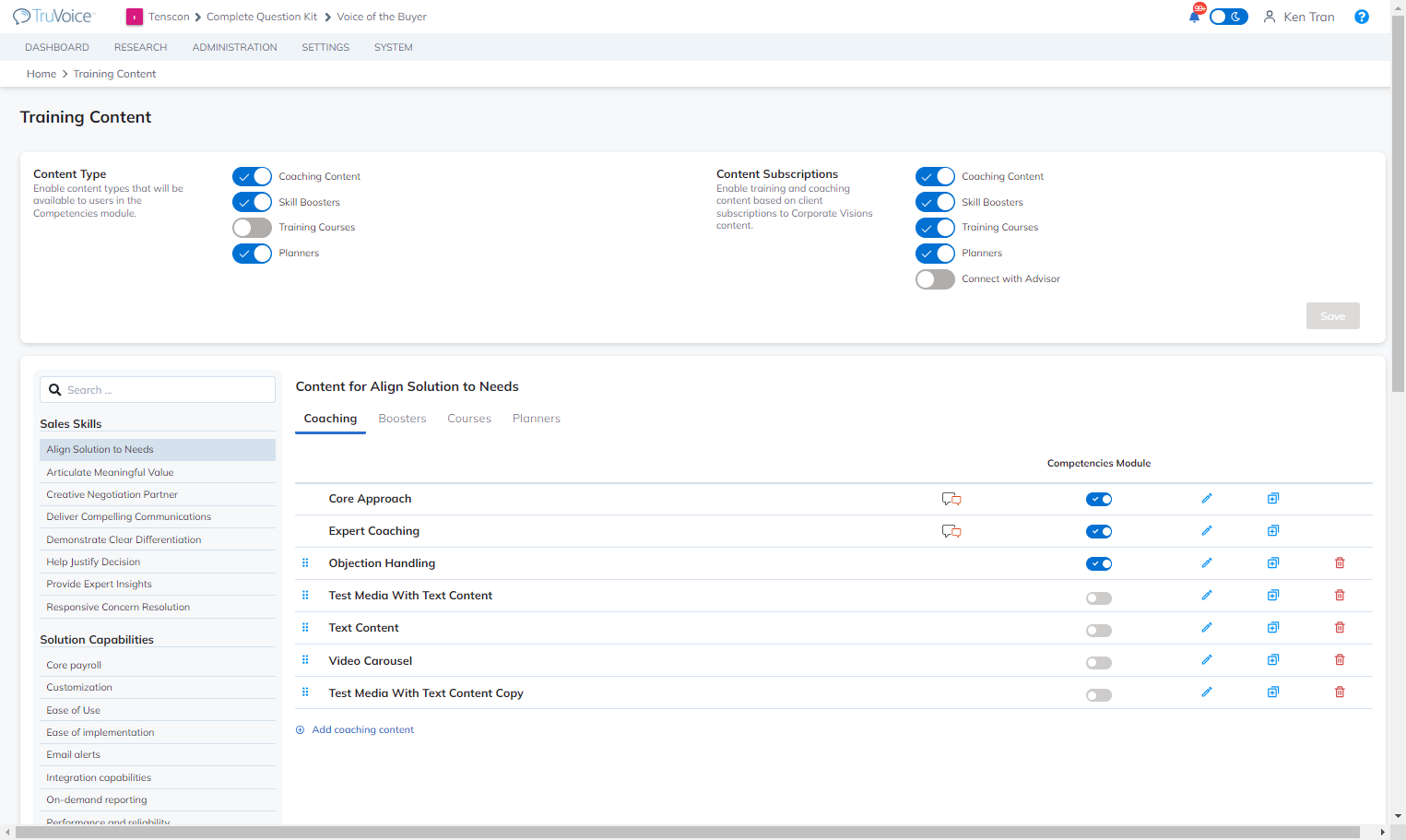This screenshot has width=1406, height=840.
Task: Edit the Objection Handling content
Action: click(x=1207, y=563)
